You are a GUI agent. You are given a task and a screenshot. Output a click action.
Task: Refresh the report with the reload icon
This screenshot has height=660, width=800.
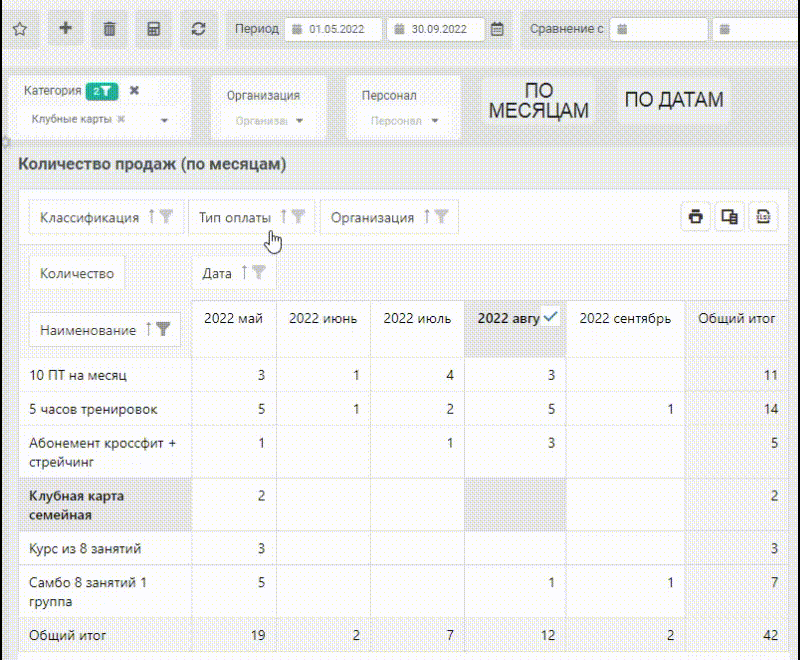pyautogui.click(x=198, y=29)
